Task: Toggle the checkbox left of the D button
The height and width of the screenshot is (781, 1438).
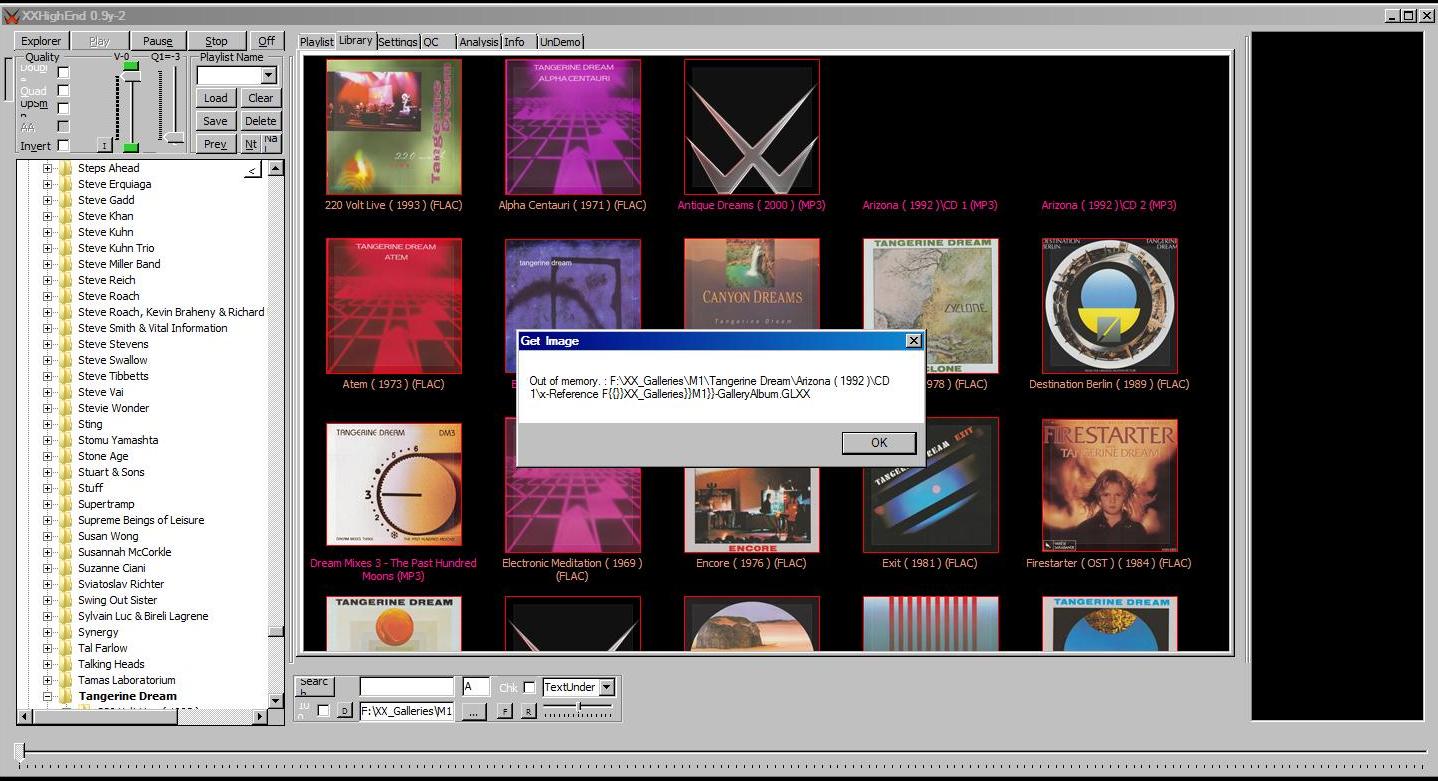Action: pyautogui.click(x=323, y=711)
